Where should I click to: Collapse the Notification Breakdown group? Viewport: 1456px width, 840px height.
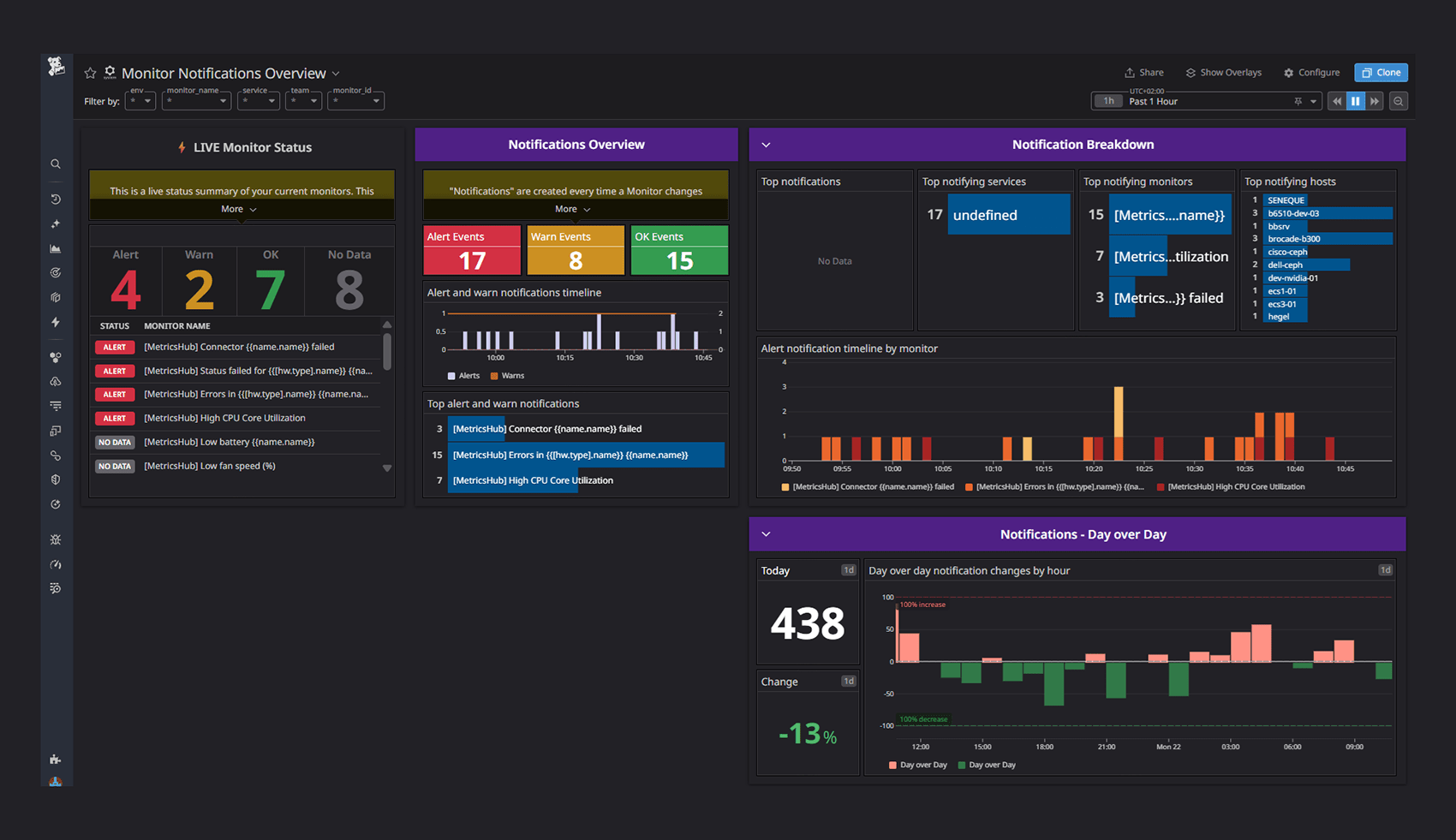[767, 145]
